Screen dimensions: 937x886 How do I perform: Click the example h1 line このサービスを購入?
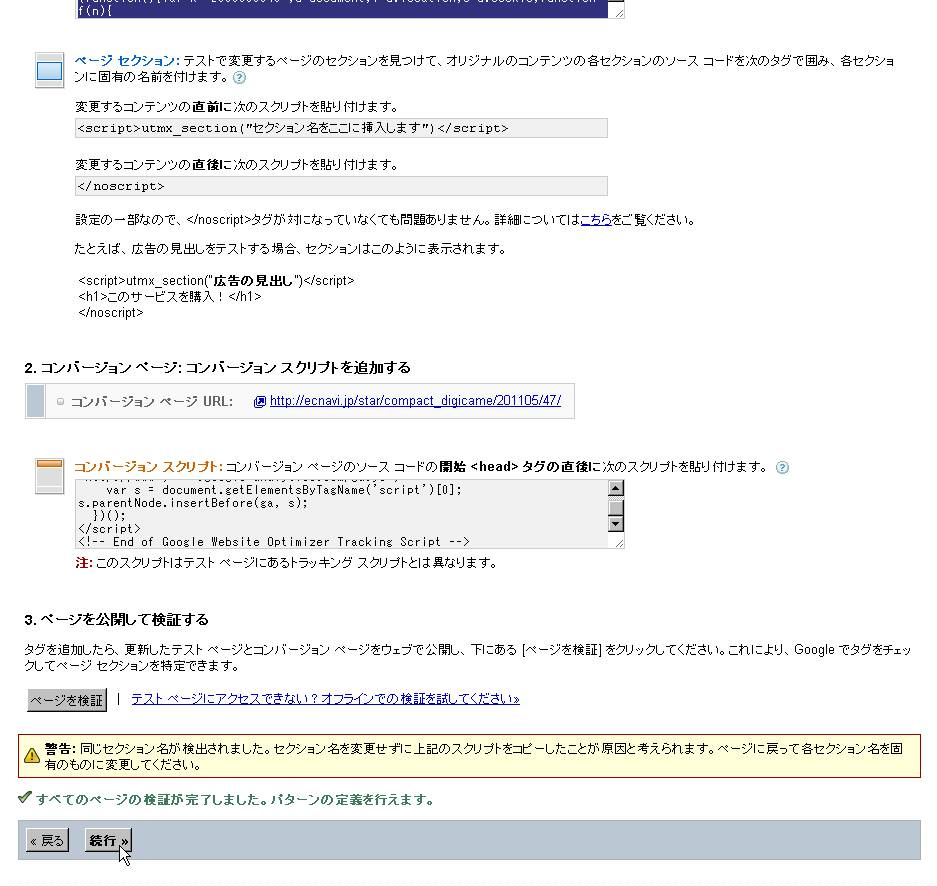(170, 296)
